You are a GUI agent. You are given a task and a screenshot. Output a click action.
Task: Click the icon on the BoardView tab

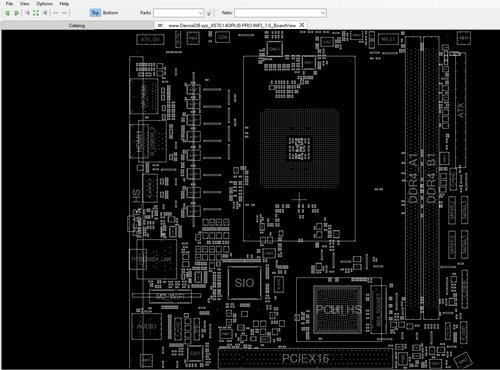(x=160, y=25)
